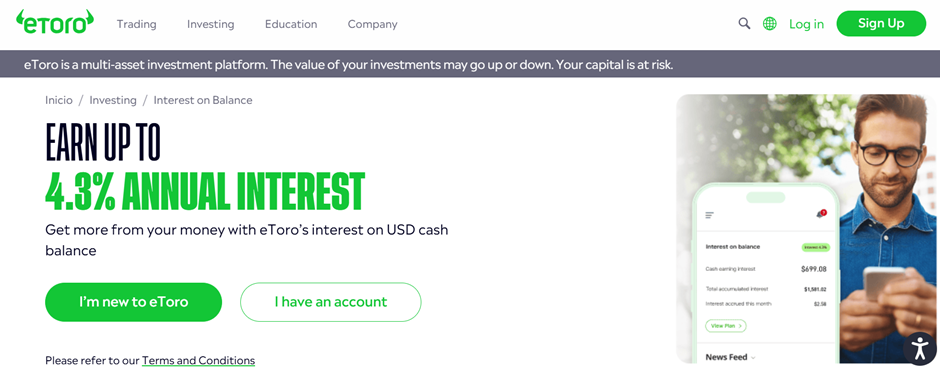Open the Investing menu
The image size is (940, 383).
tap(210, 25)
